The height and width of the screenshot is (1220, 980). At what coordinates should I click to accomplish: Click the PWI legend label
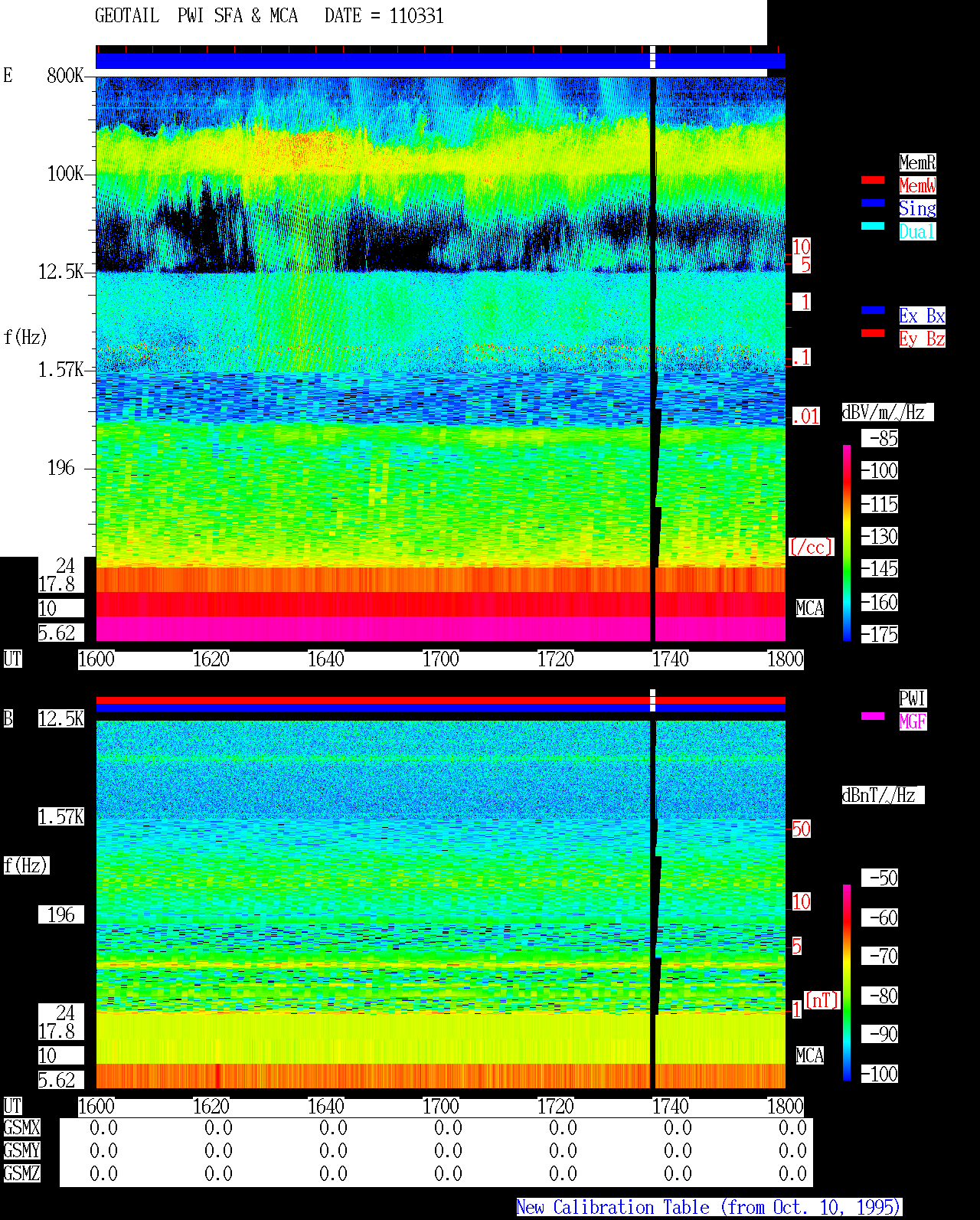pyautogui.click(x=913, y=698)
